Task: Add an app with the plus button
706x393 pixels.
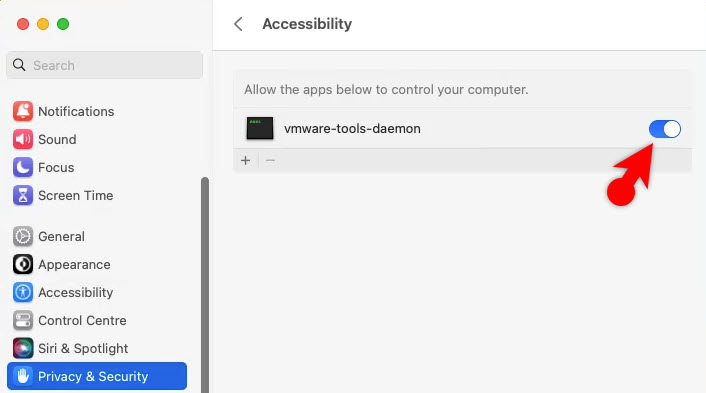Action: click(245, 161)
